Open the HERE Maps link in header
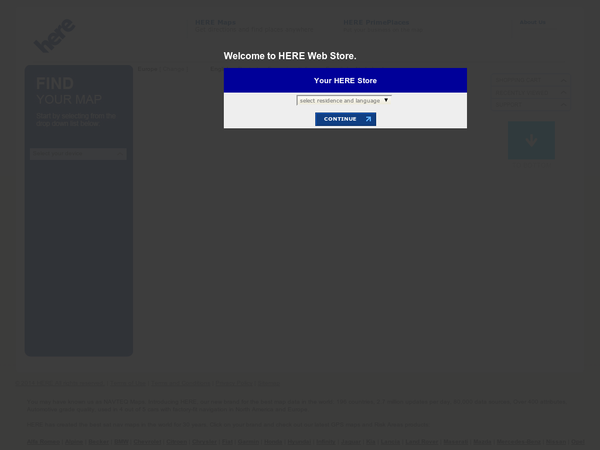 (x=215, y=22)
